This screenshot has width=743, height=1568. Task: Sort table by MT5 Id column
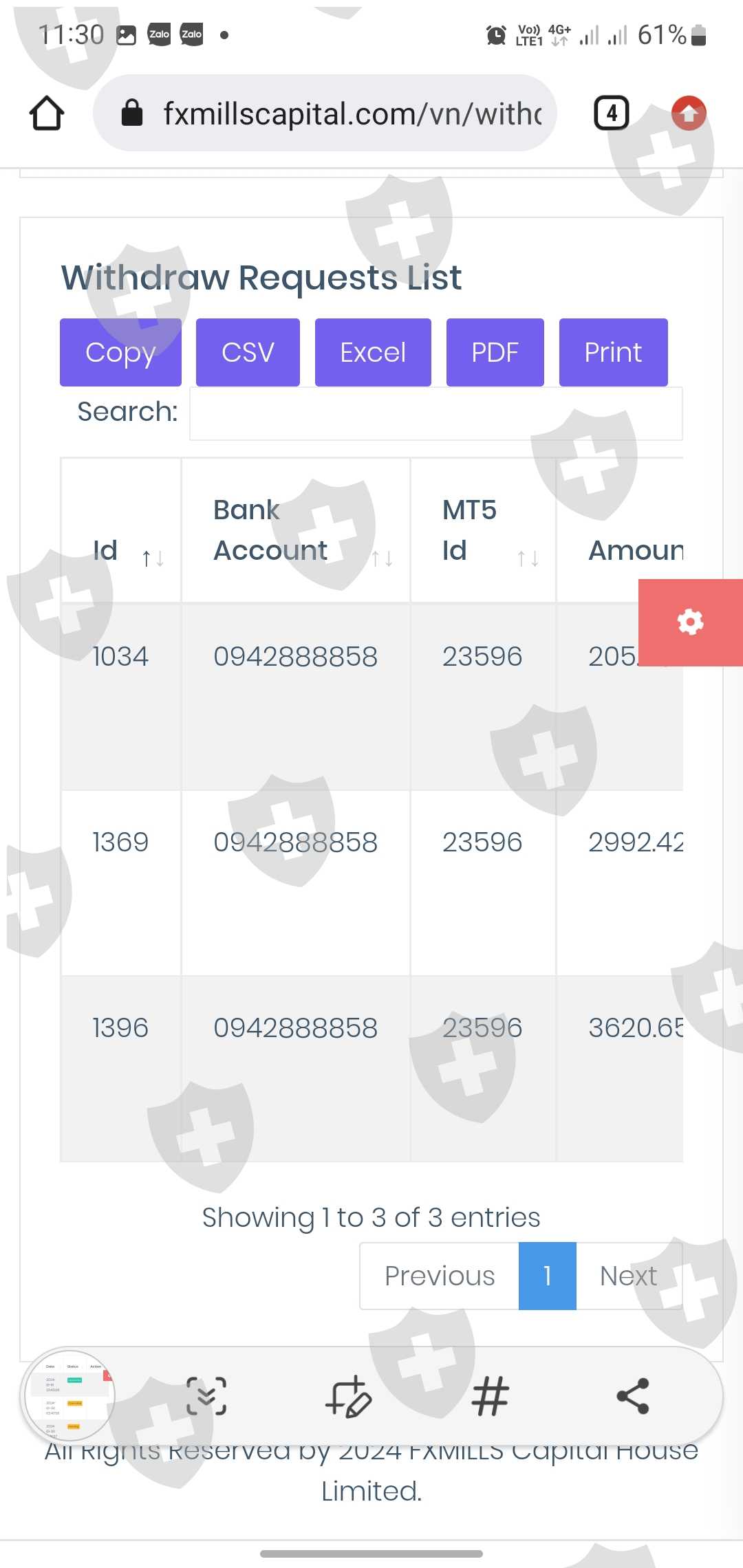pyautogui.click(x=483, y=530)
